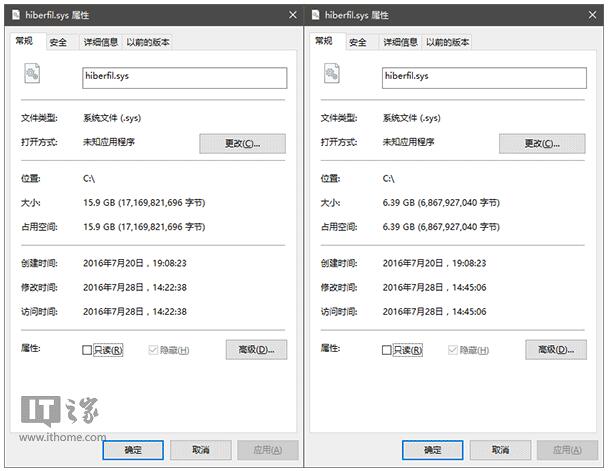
Task: Click the large sys file icon in left window
Action: pos(32,73)
